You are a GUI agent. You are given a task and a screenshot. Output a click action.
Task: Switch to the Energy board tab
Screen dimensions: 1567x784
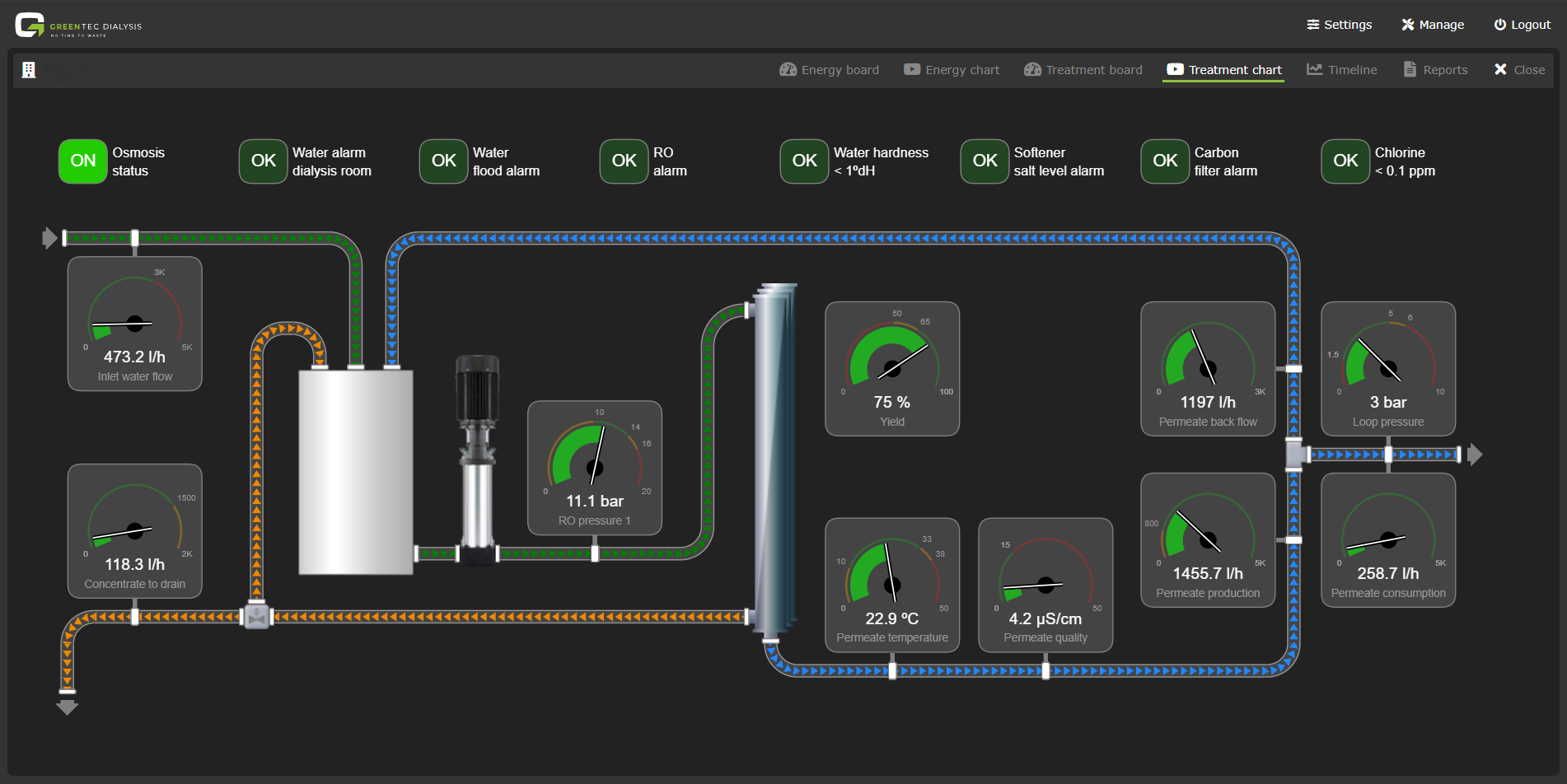coord(829,70)
